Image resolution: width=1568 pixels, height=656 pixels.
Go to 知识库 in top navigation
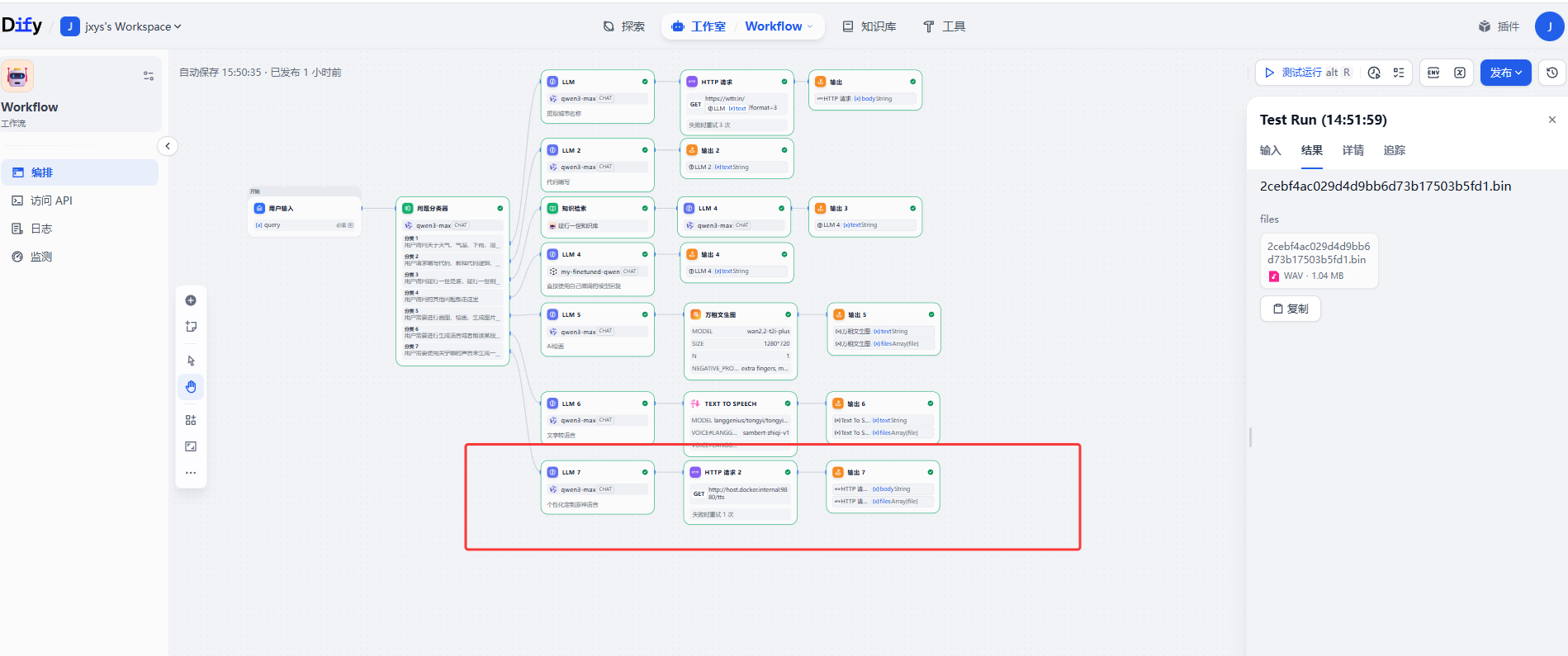[x=869, y=26]
